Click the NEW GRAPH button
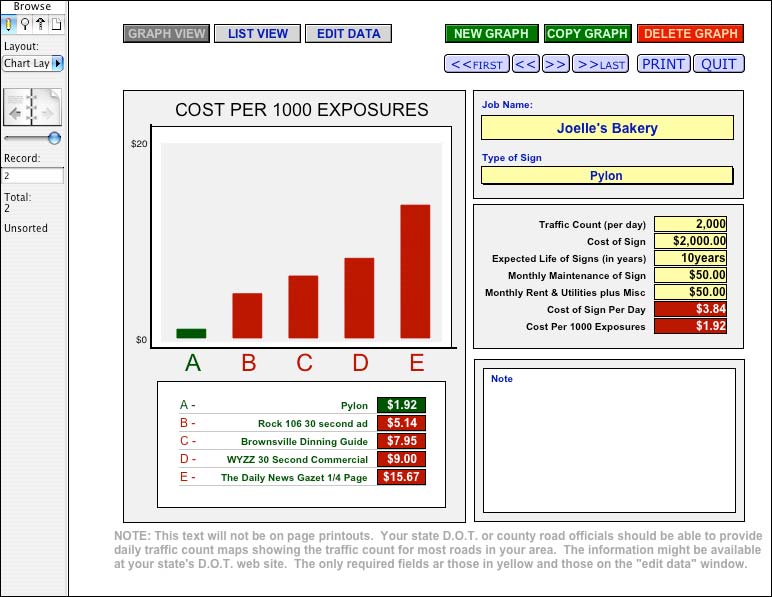This screenshot has height=597, width=772. tap(491, 34)
